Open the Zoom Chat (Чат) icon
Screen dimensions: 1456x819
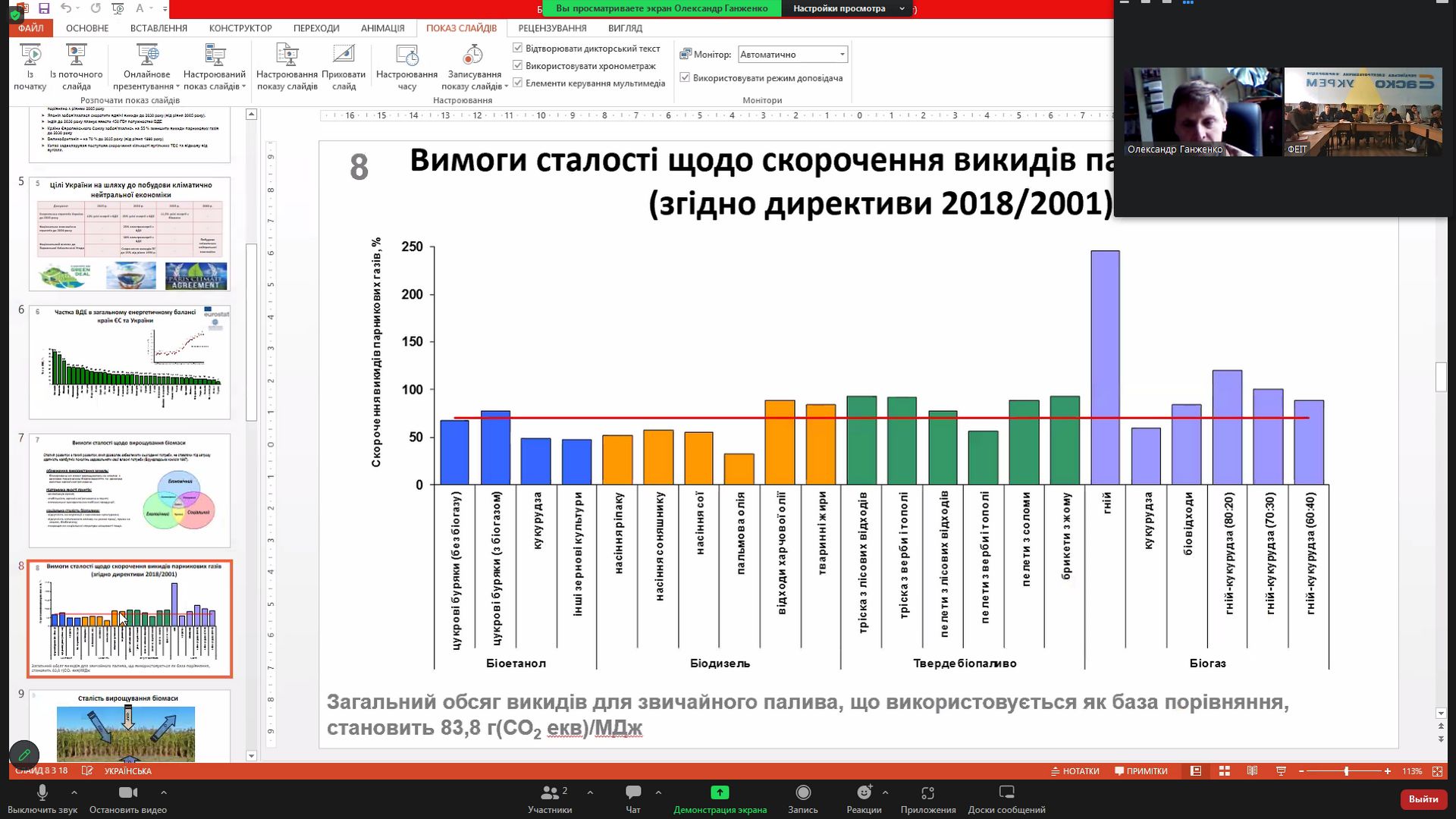tap(633, 793)
